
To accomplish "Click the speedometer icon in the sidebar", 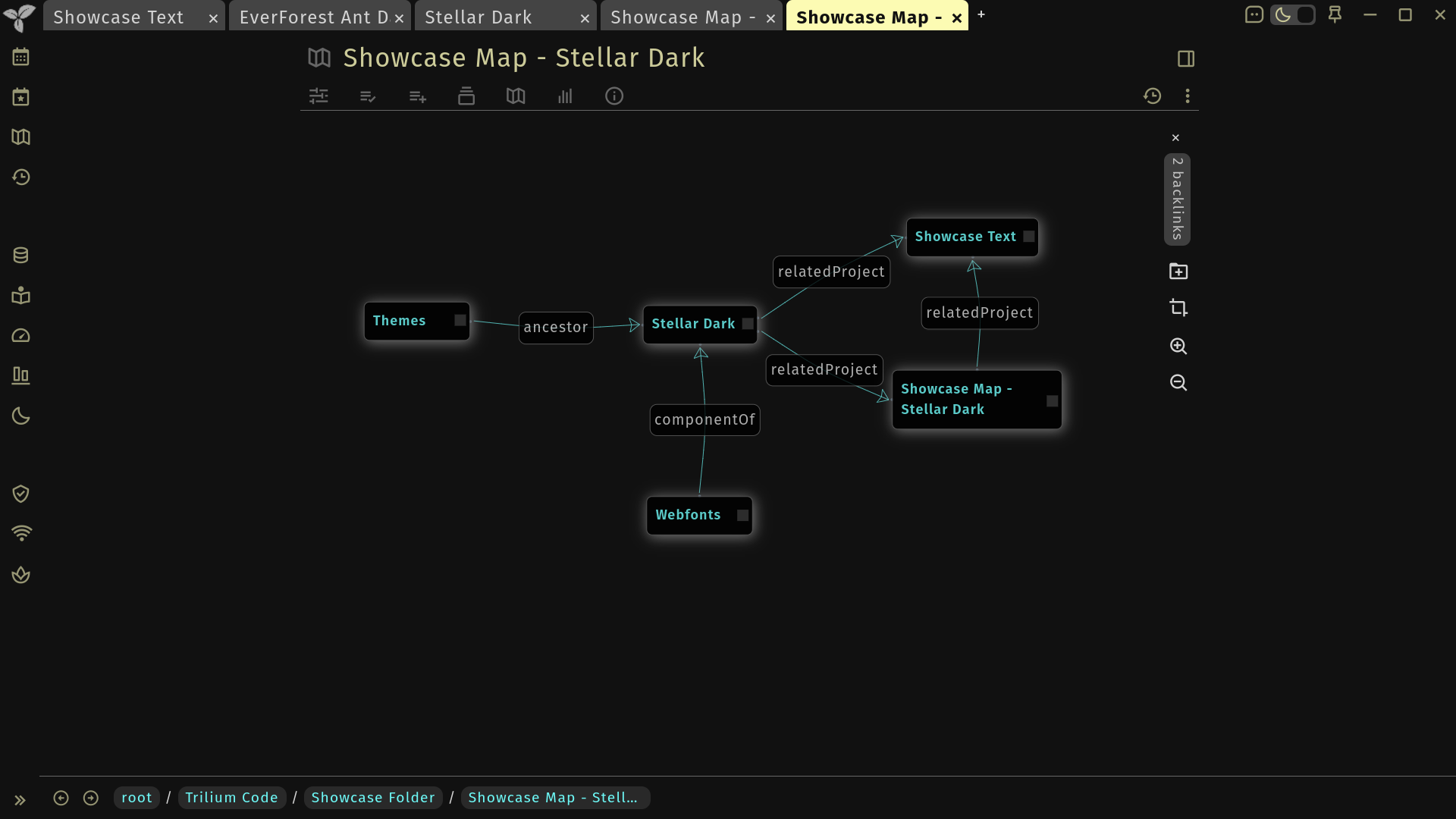I will [x=20, y=336].
